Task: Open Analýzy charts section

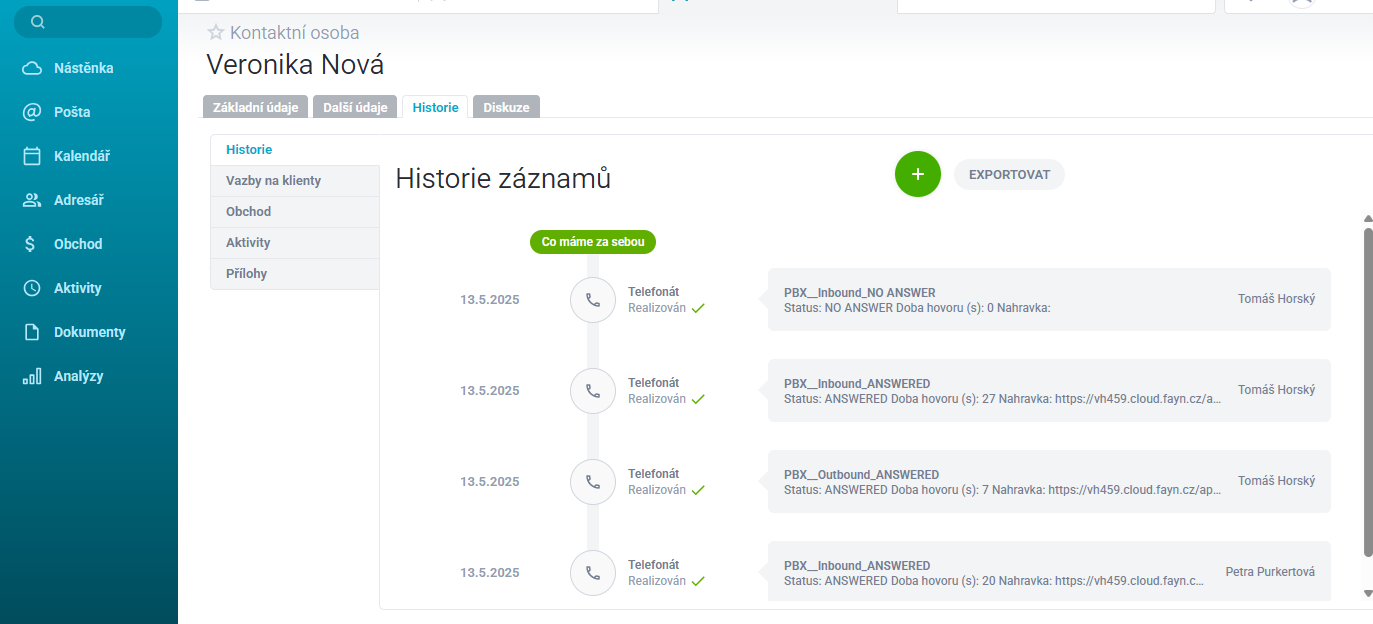Action: [78, 376]
